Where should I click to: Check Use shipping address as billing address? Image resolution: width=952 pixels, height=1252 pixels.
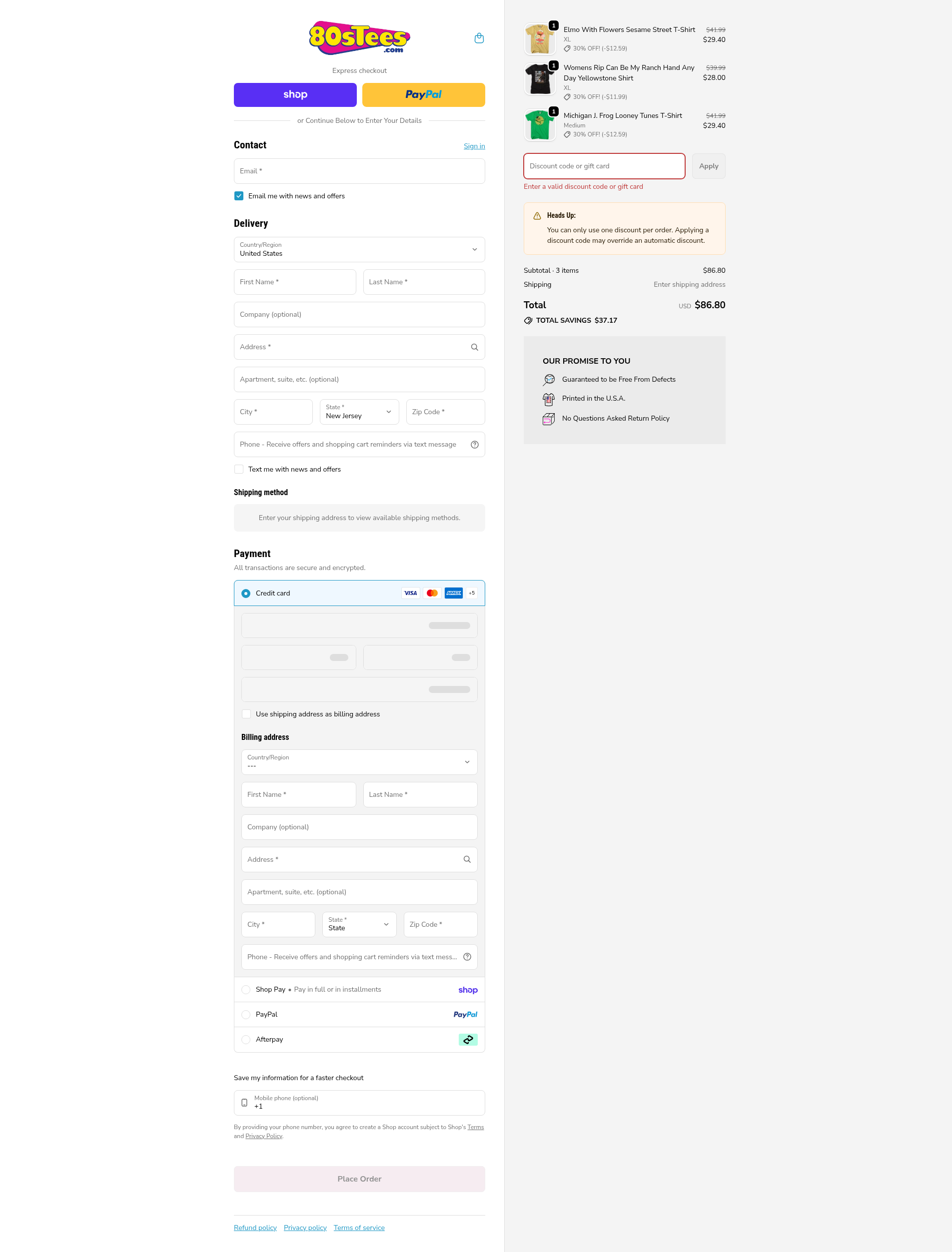coord(246,714)
